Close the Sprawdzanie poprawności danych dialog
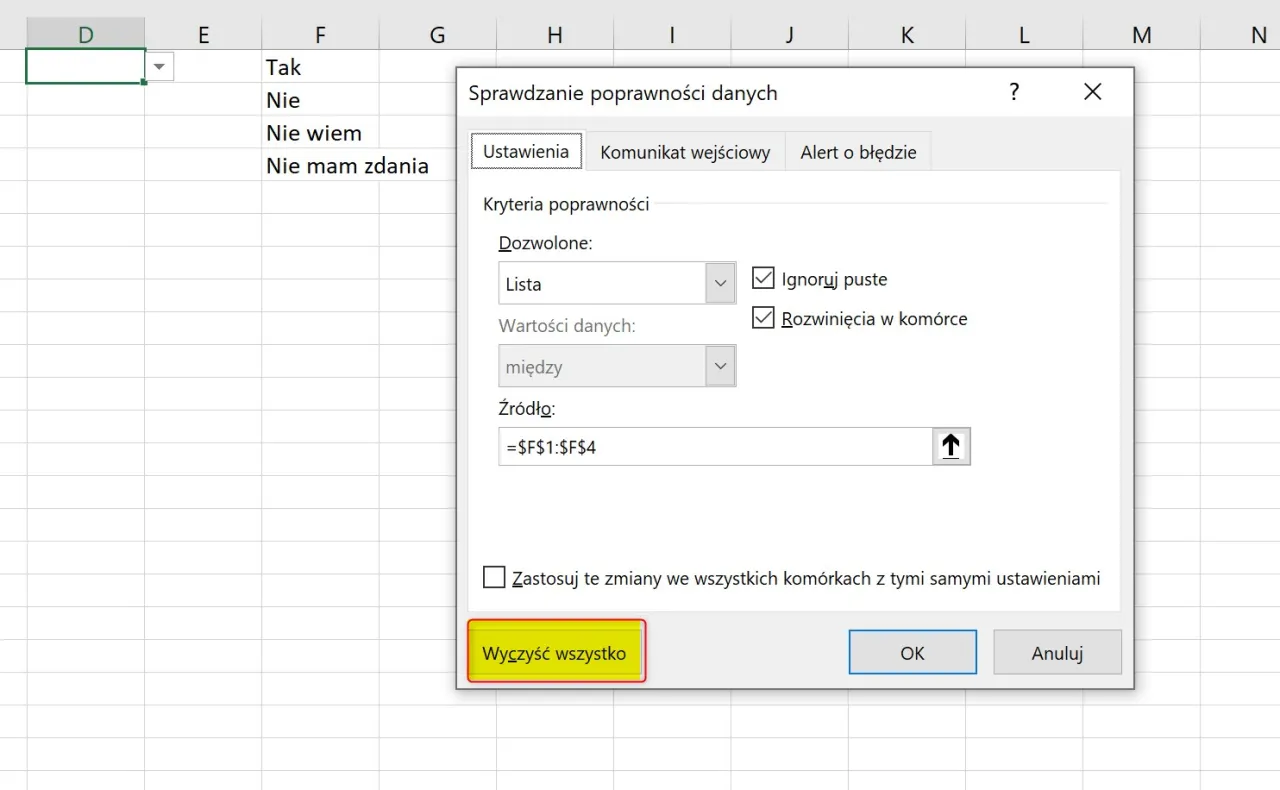1280x790 pixels. (x=1092, y=93)
